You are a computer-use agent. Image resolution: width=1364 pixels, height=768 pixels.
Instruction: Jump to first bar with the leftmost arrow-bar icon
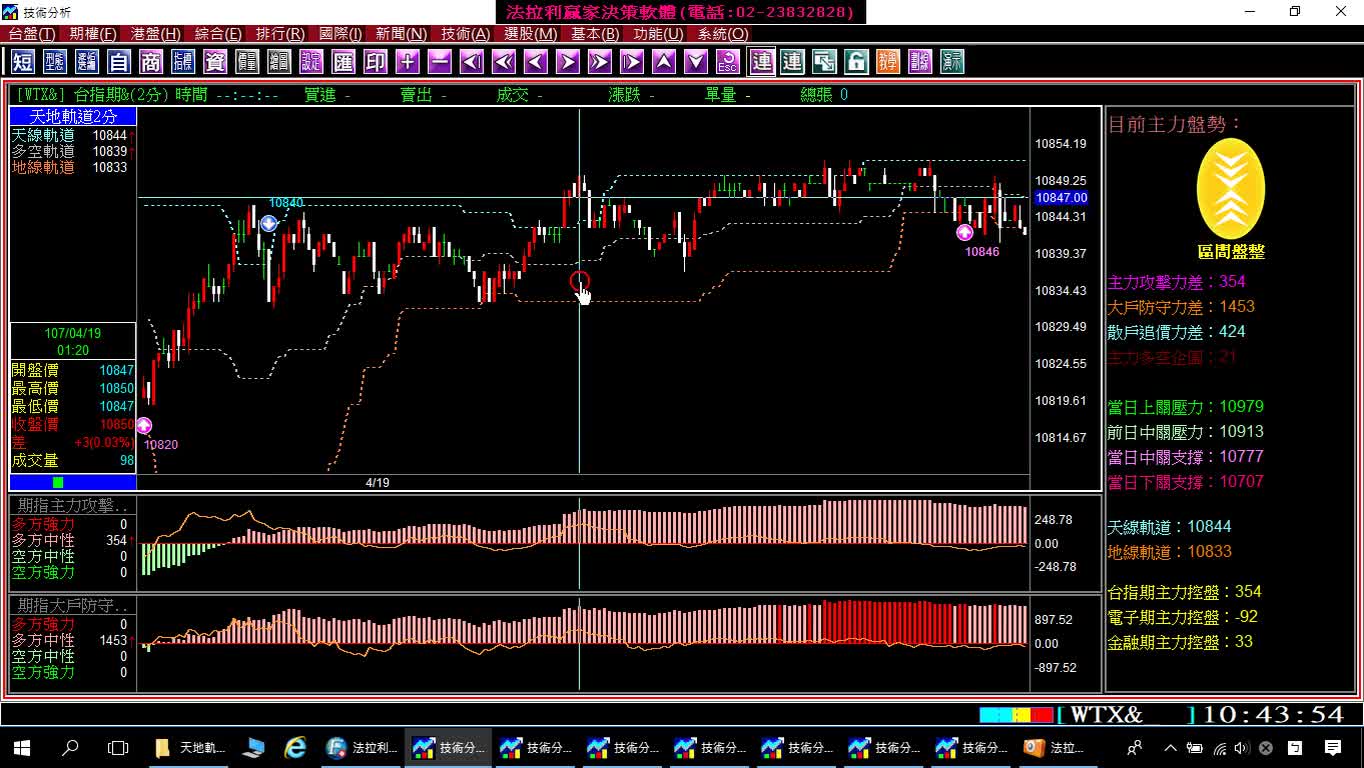tap(471, 62)
